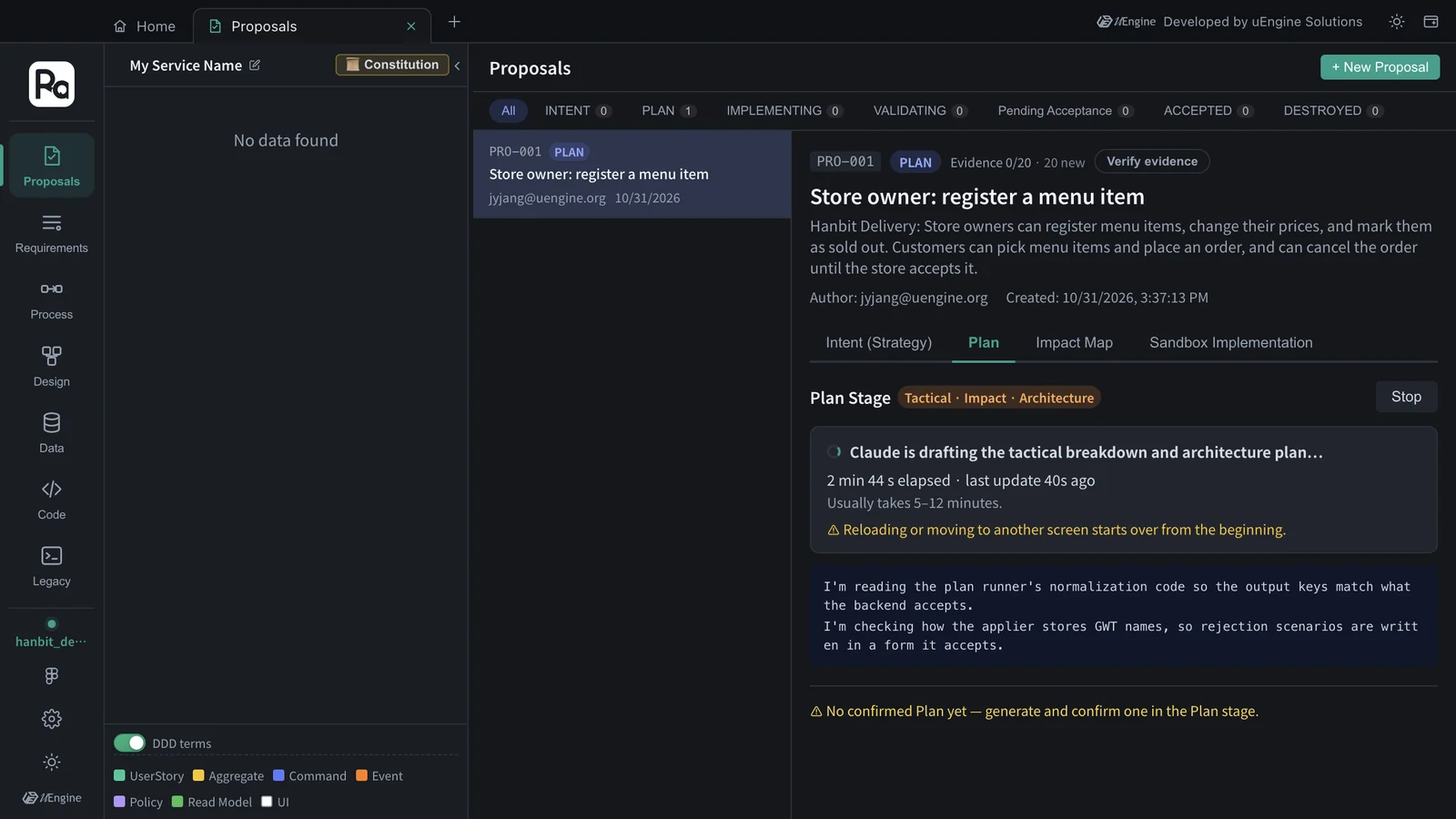
Task: Open the Design sidebar section
Action: [x=52, y=367]
